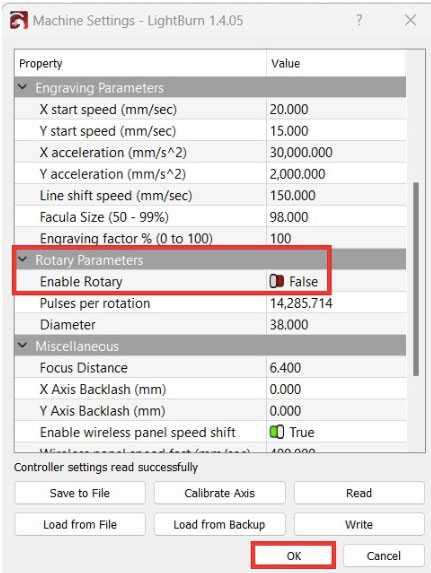This screenshot has height=573, width=431.
Task: Select the Focus Distance value field
Action: (x=336, y=368)
